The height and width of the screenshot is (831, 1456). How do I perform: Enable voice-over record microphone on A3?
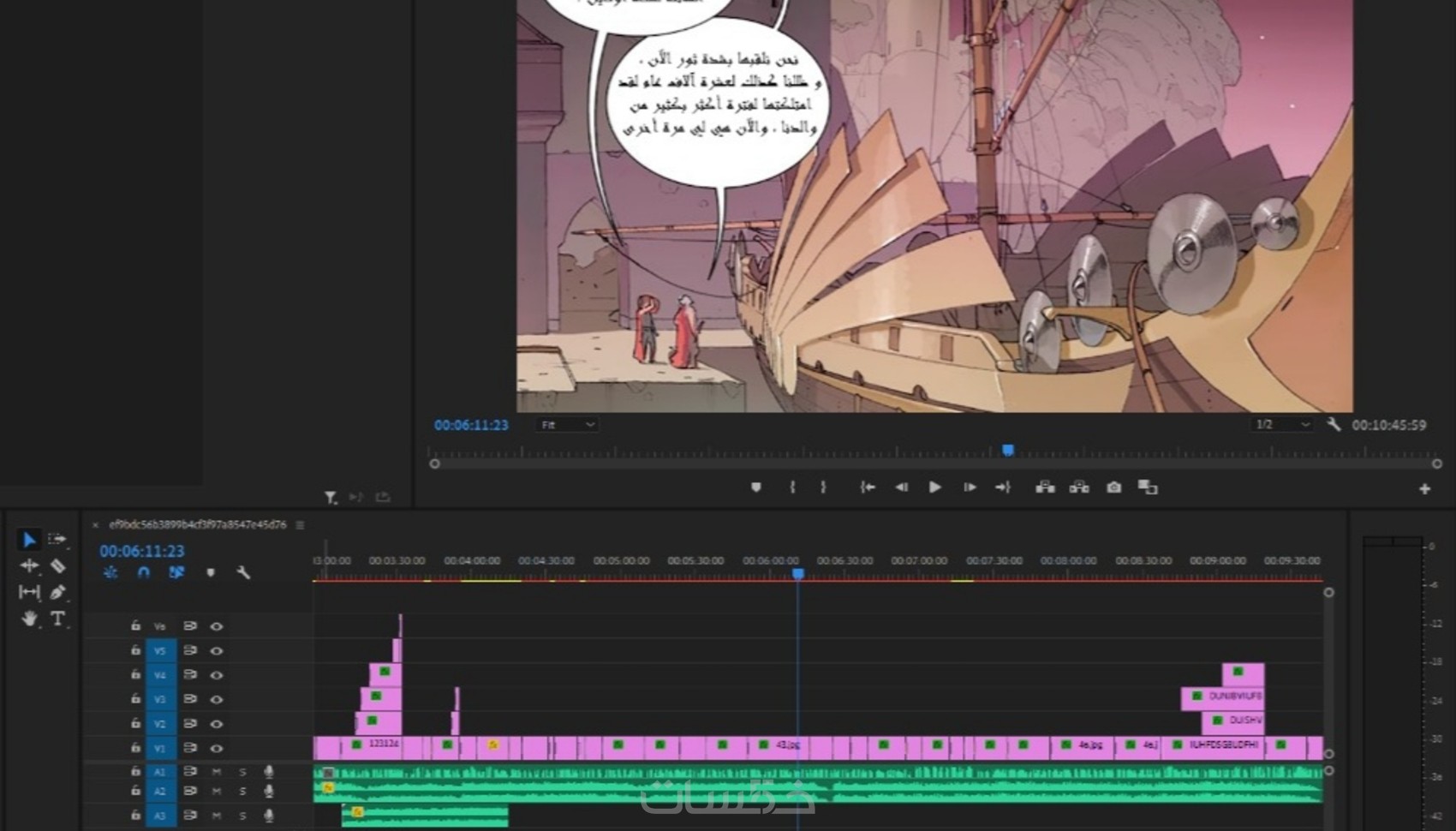tap(269, 815)
